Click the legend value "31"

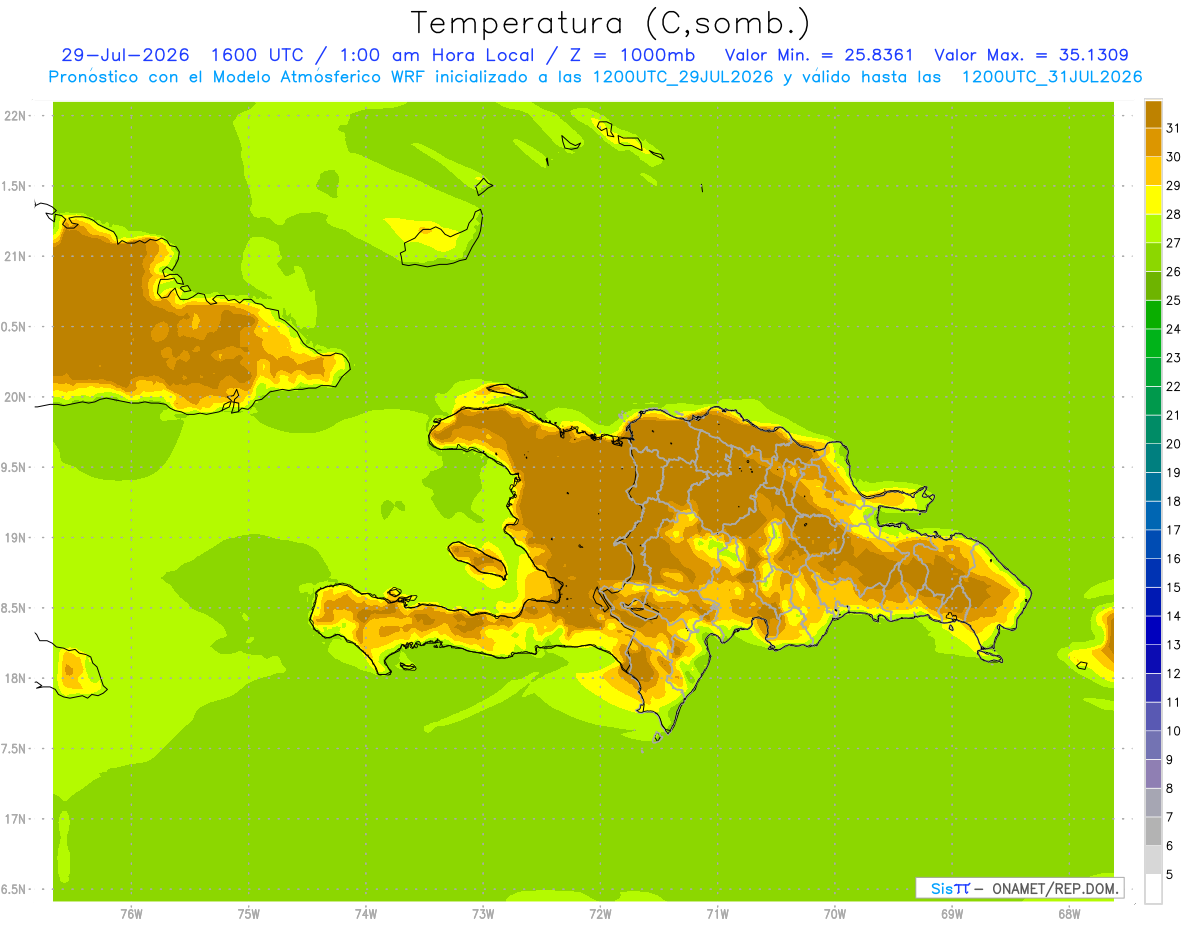click(1174, 128)
